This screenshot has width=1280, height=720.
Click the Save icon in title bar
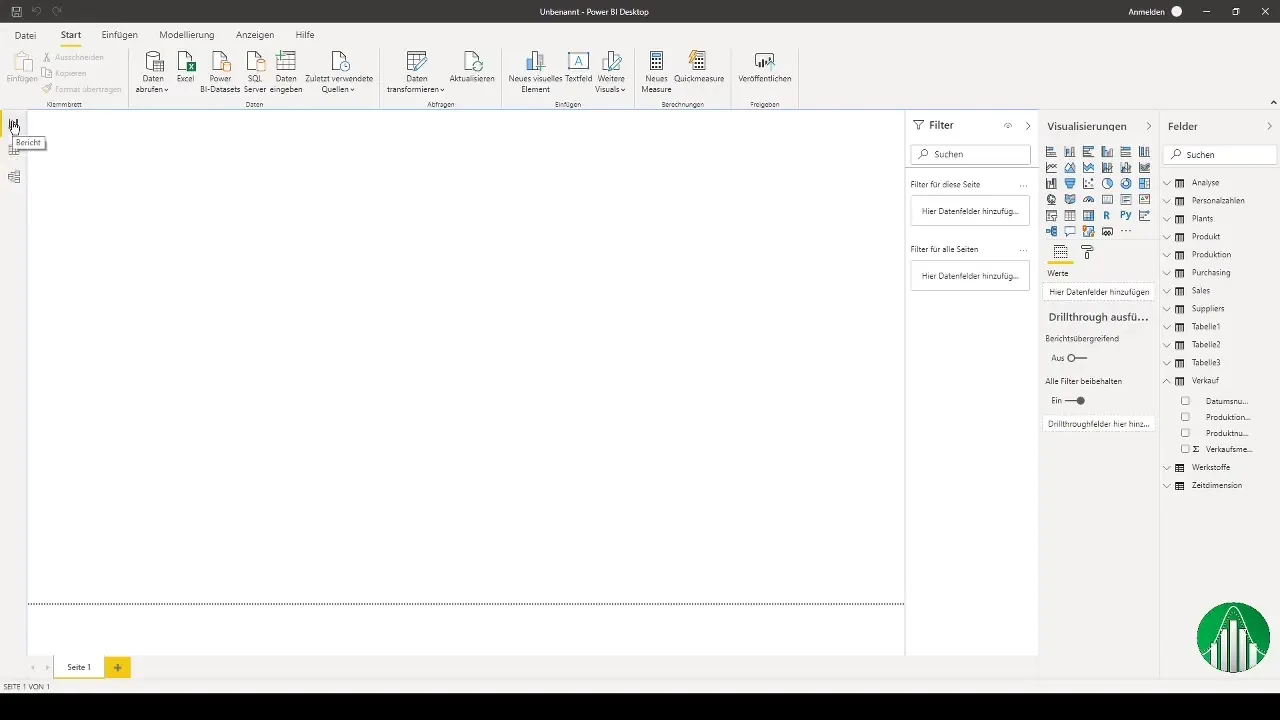tap(16, 11)
